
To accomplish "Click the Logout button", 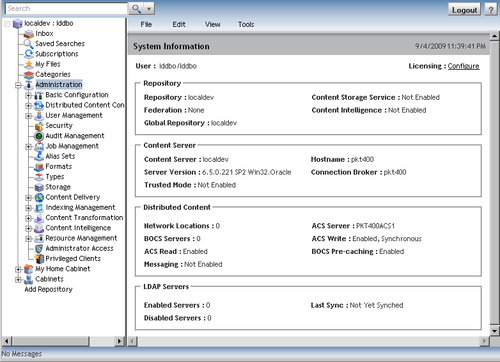I will click(x=464, y=10).
